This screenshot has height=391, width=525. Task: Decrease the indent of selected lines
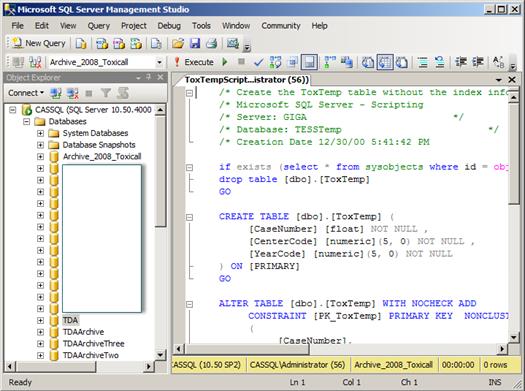461,62
